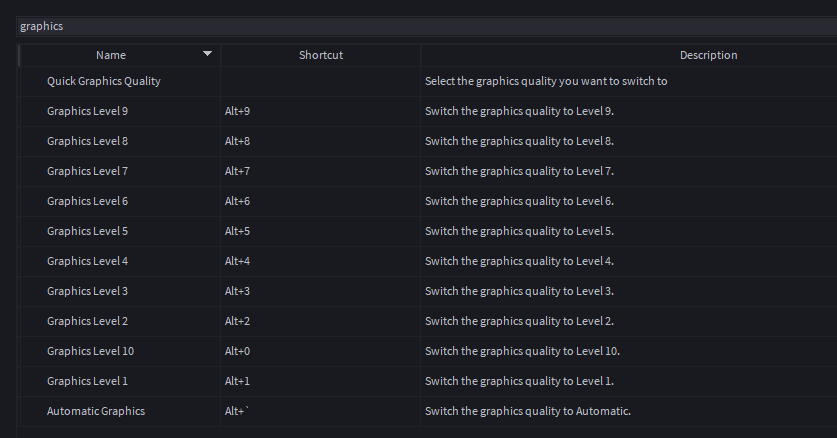The height and width of the screenshot is (438, 837).
Task: Click the Alt+5 shortcut cell
Action: pyautogui.click(x=321, y=231)
